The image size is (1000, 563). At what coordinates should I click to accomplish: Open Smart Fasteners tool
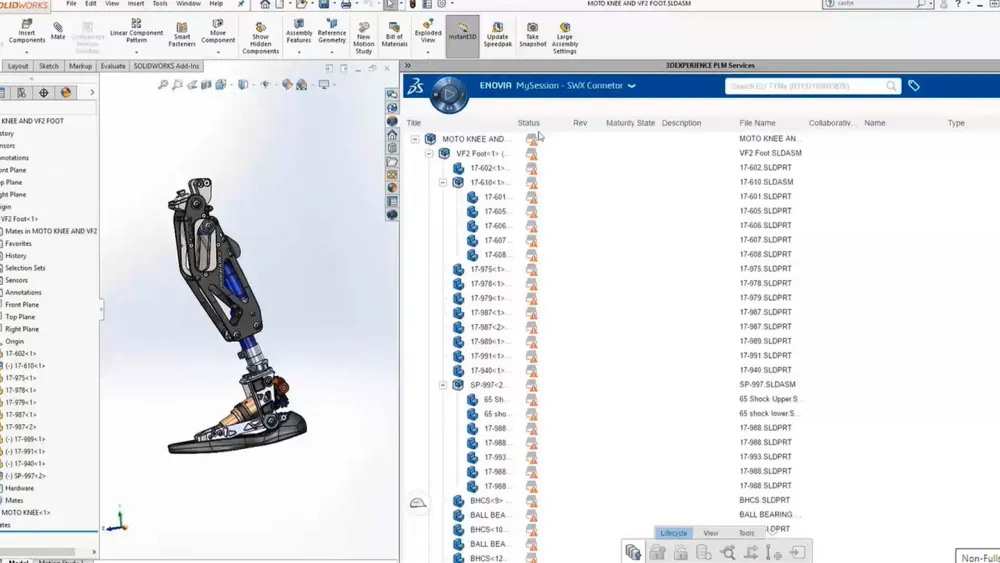182,35
